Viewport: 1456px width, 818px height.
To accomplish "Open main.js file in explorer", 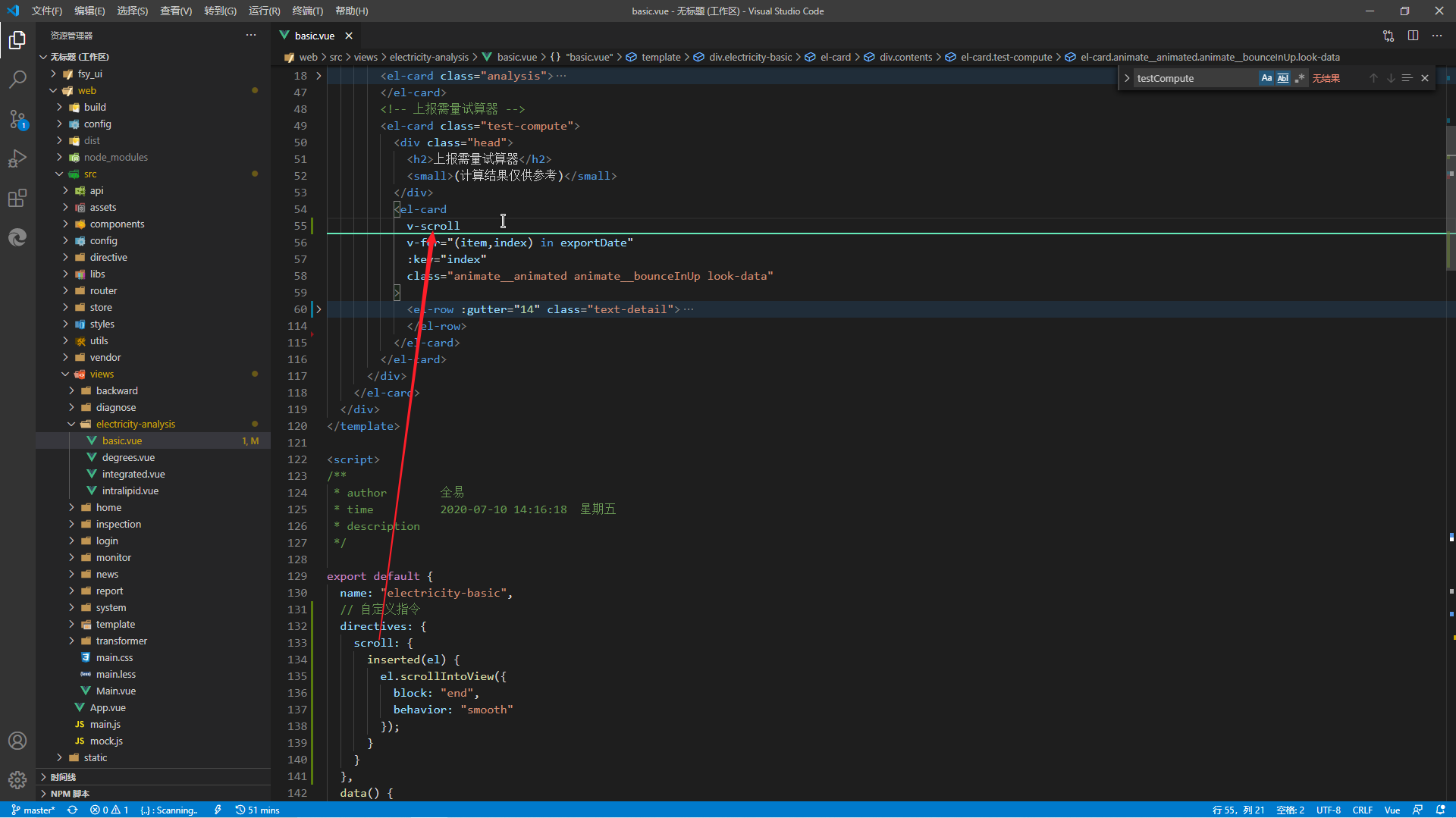I will [105, 724].
